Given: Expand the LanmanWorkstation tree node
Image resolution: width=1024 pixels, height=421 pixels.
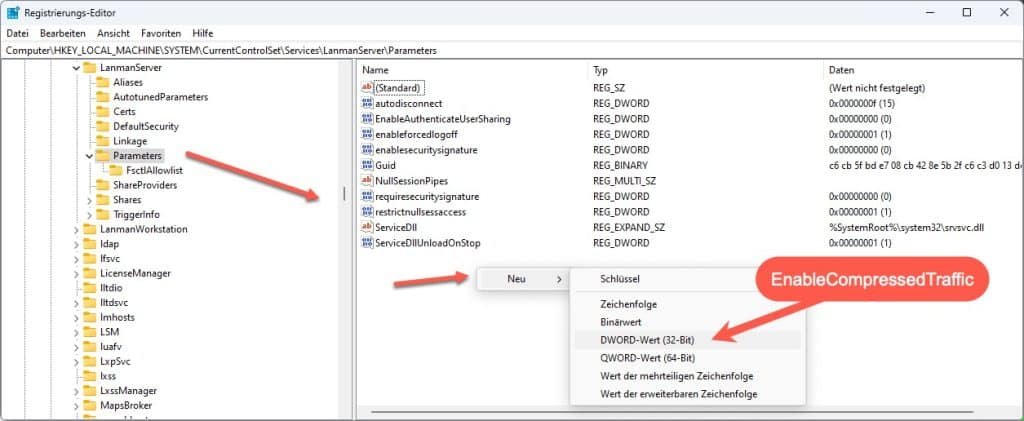Looking at the screenshot, I should point(76,229).
